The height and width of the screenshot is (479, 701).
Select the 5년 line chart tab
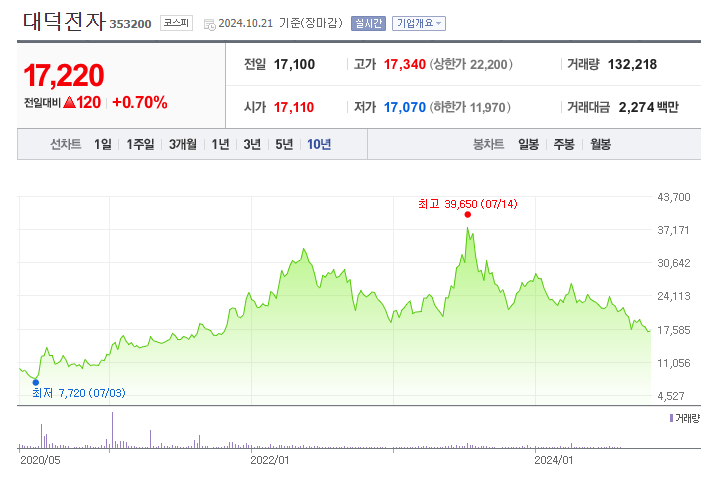[284, 144]
